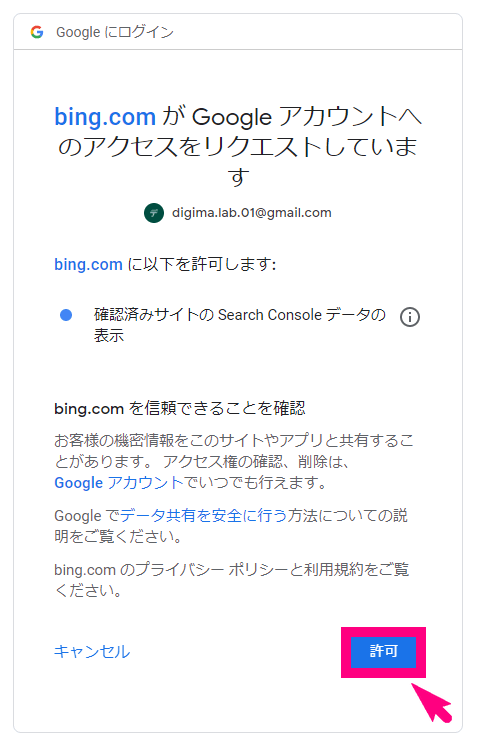This screenshot has height=746, width=477.
Task: Click the プライバシー ポリシーと利用規約 paragraph
Action: pos(232,579)
